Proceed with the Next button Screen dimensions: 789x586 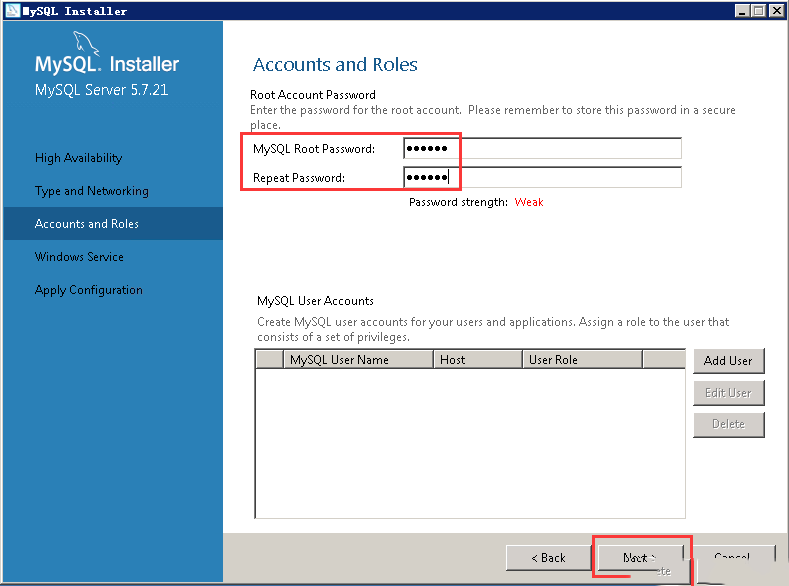point(640,558)
